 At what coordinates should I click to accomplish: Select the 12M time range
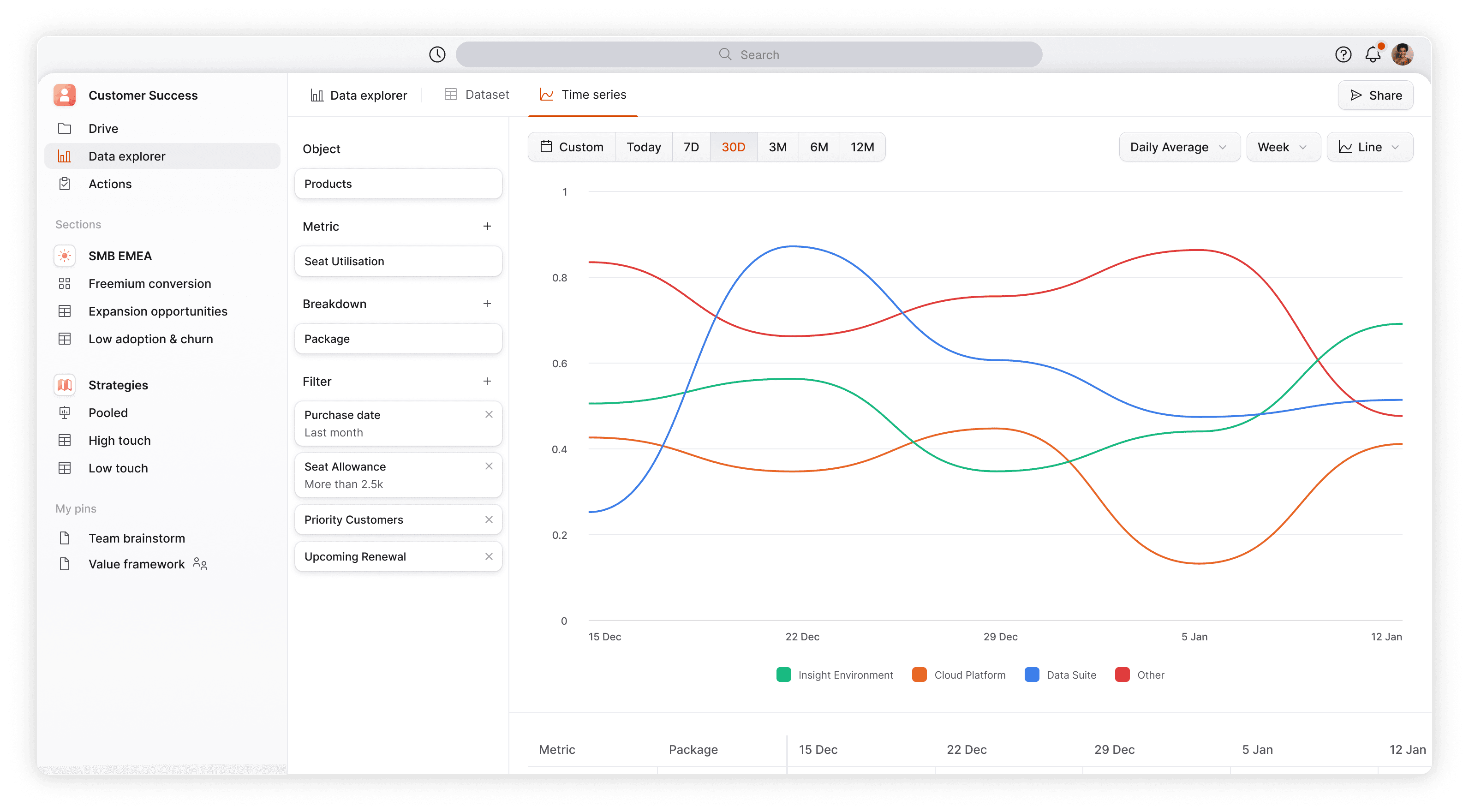pyautogui.click(x=862, y=147)
